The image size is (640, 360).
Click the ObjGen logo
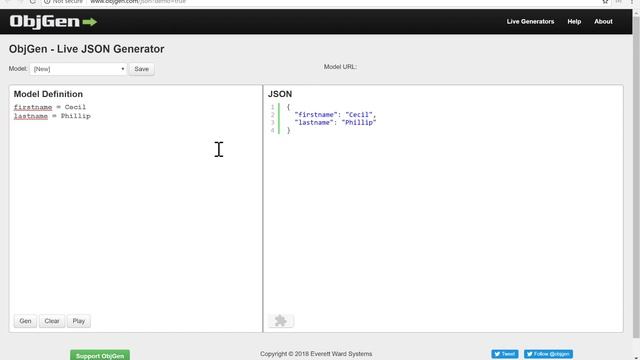pos(53,22)
